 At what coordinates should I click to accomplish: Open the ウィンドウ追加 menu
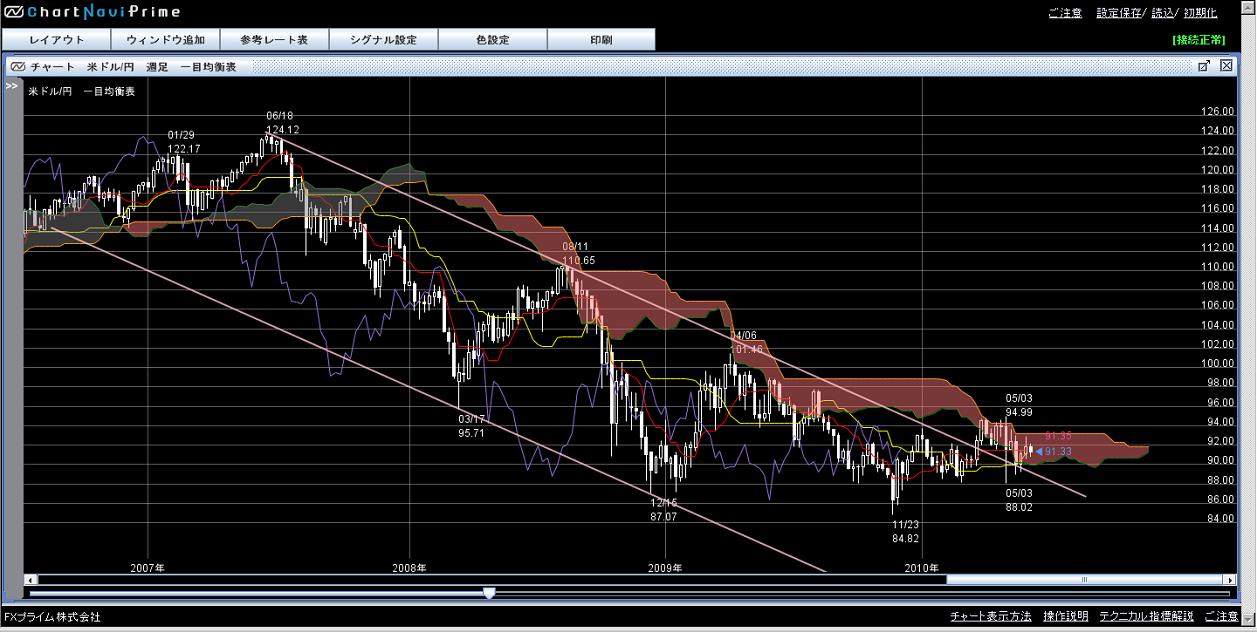click(x=165, y=40)
